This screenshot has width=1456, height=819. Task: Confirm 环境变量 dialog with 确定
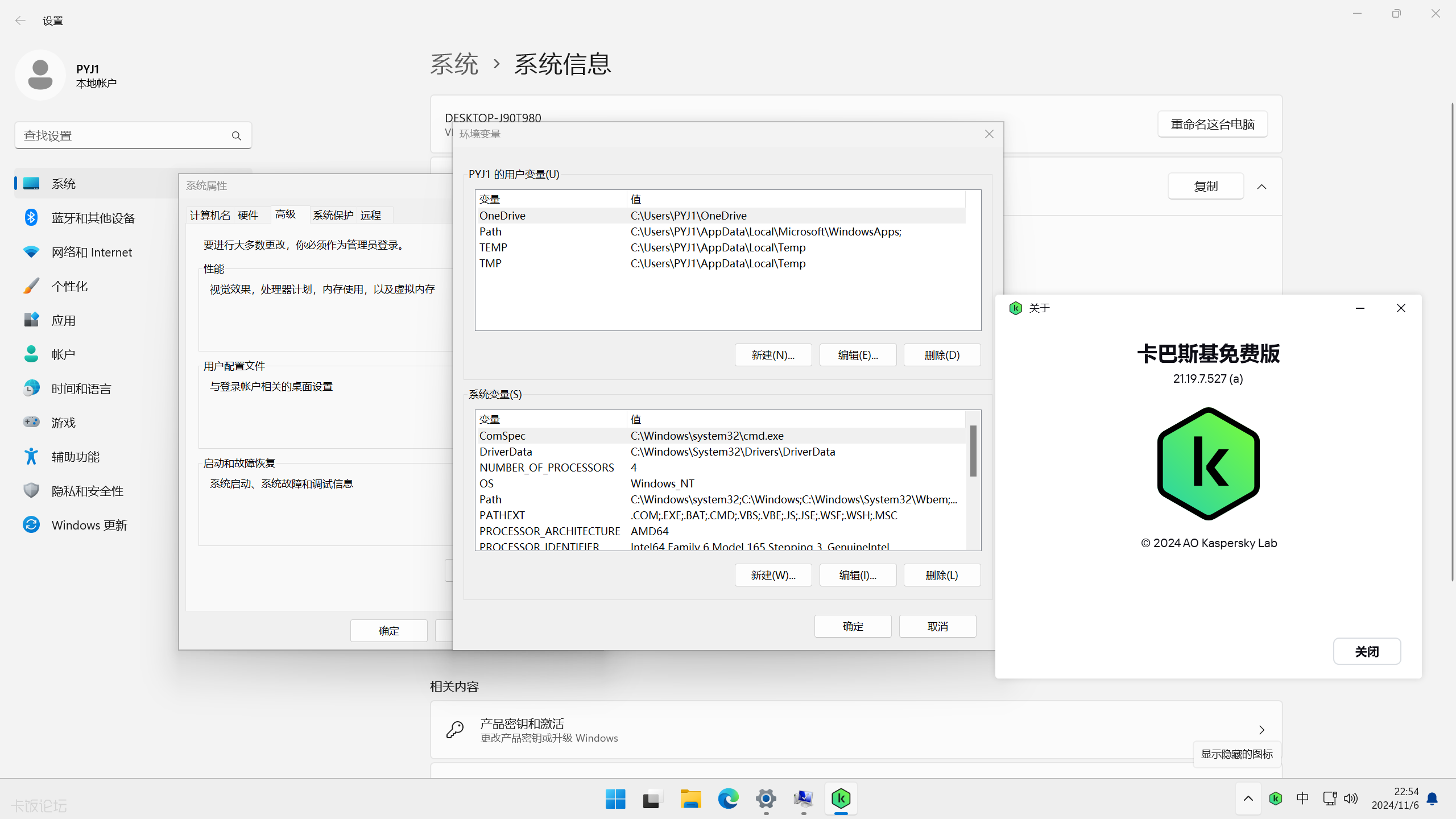tap(853, 626)
